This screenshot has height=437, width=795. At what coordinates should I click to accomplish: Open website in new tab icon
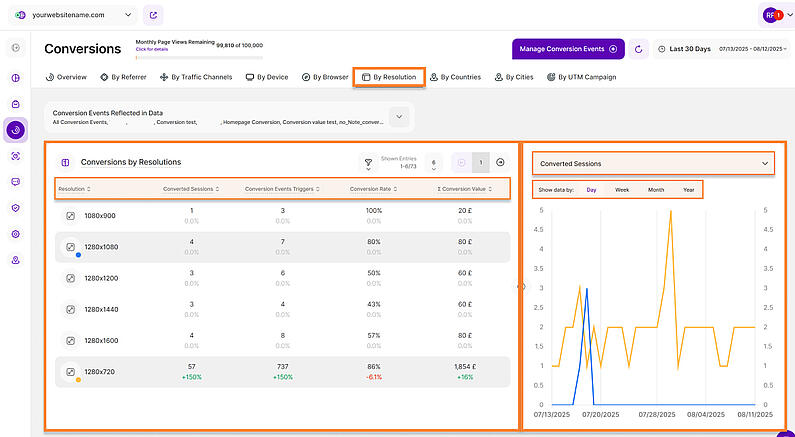153,15
